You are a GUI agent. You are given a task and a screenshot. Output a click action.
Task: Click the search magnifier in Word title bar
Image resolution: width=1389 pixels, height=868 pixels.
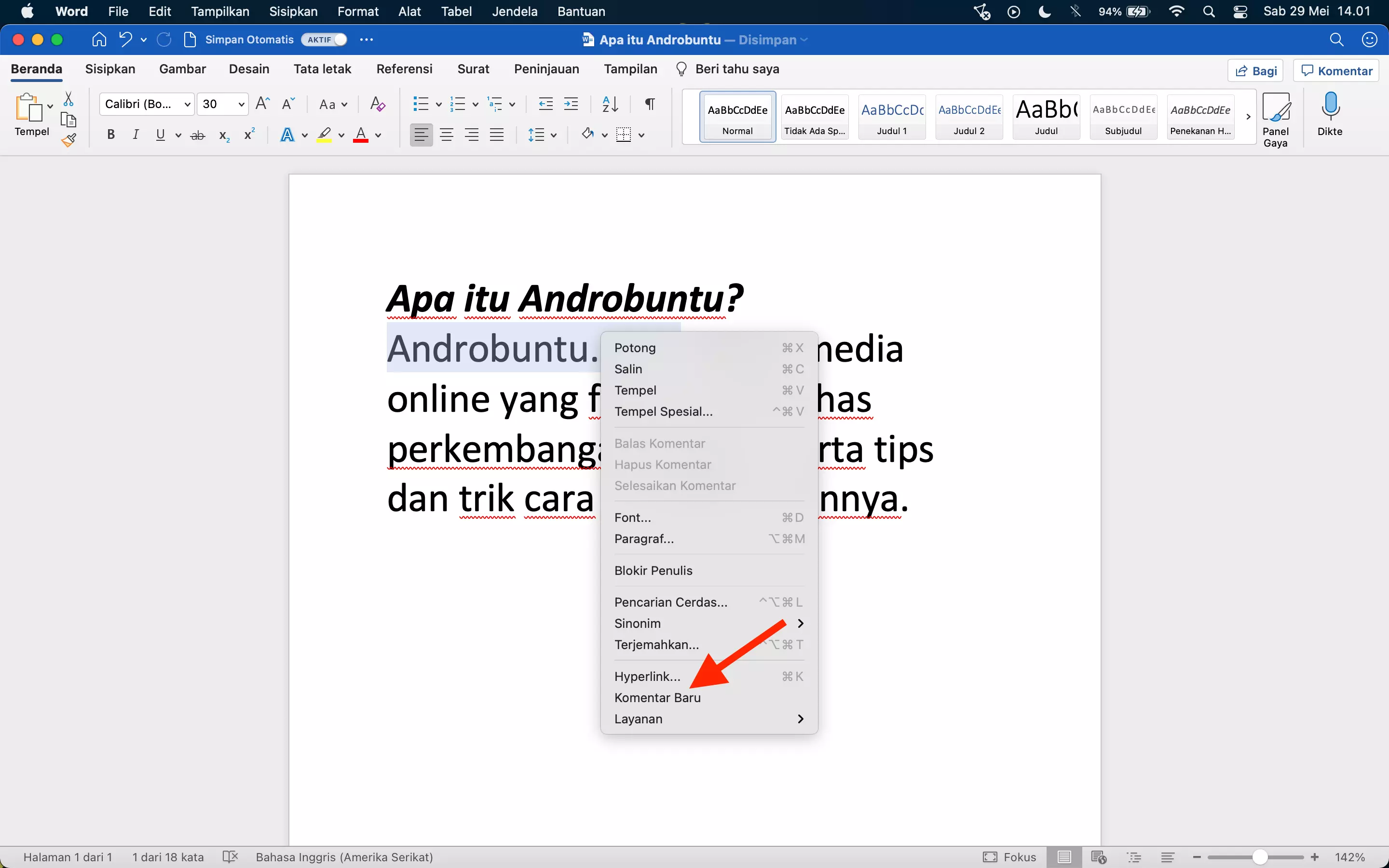click(x=1337, y=40)
